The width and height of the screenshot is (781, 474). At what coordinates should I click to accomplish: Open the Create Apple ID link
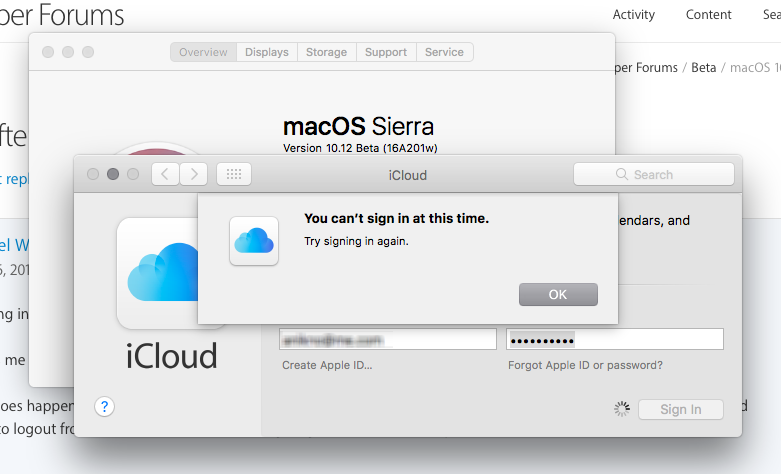tap(327, 365)
